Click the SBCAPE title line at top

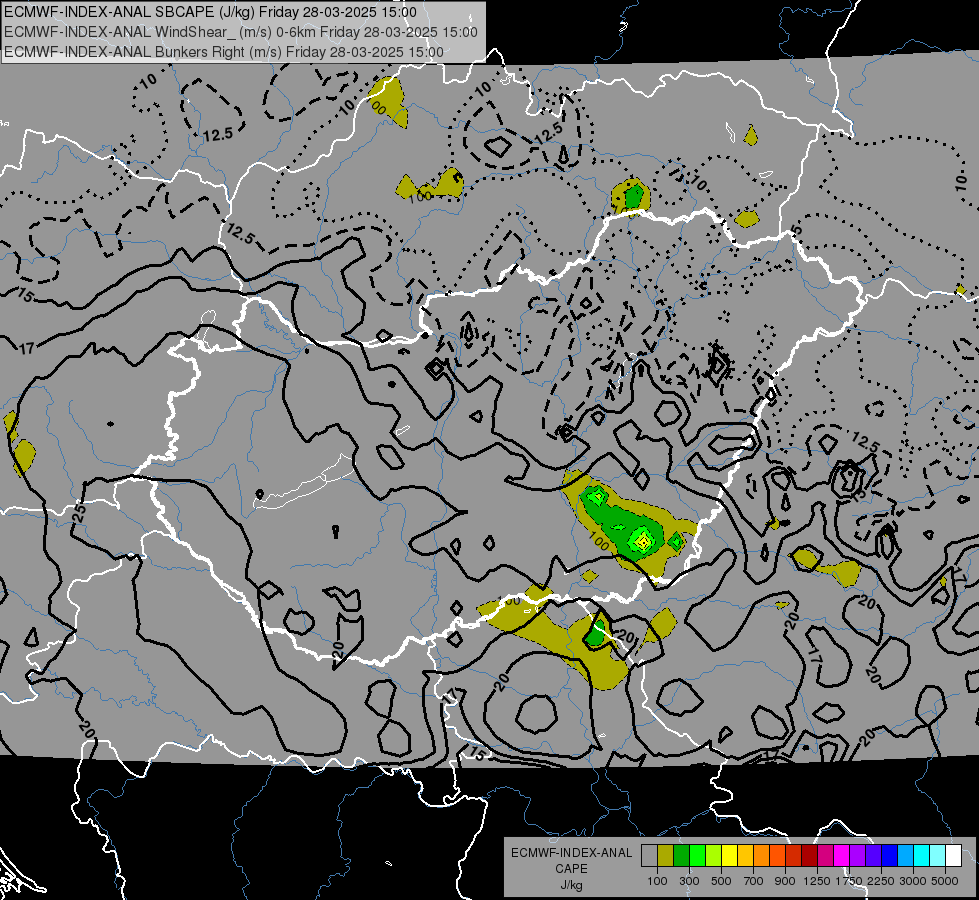[x=210, y=12]
